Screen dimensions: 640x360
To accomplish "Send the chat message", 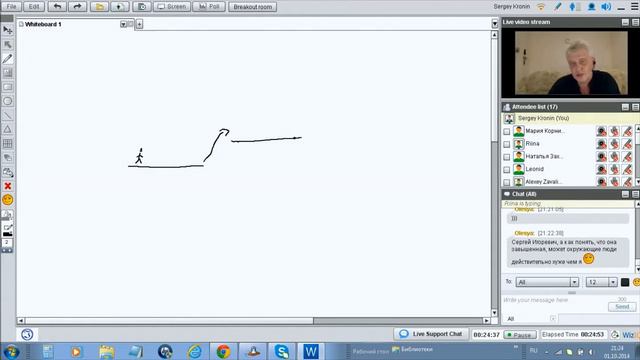I will coord(622,307).
